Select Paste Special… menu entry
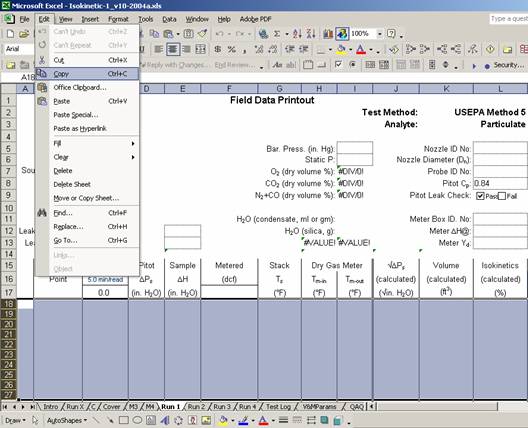Screen dimensions: 528x428 [x=87, y=115]
